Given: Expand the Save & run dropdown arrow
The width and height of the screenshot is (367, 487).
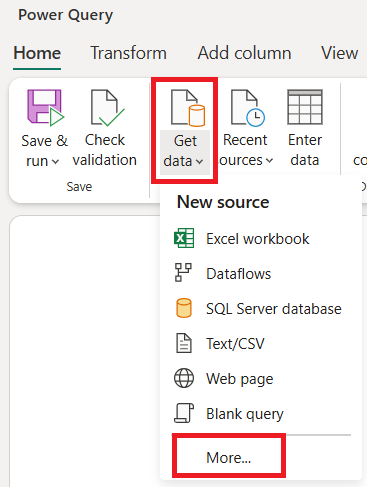Looking at the screenshot, I should (56, 162).
